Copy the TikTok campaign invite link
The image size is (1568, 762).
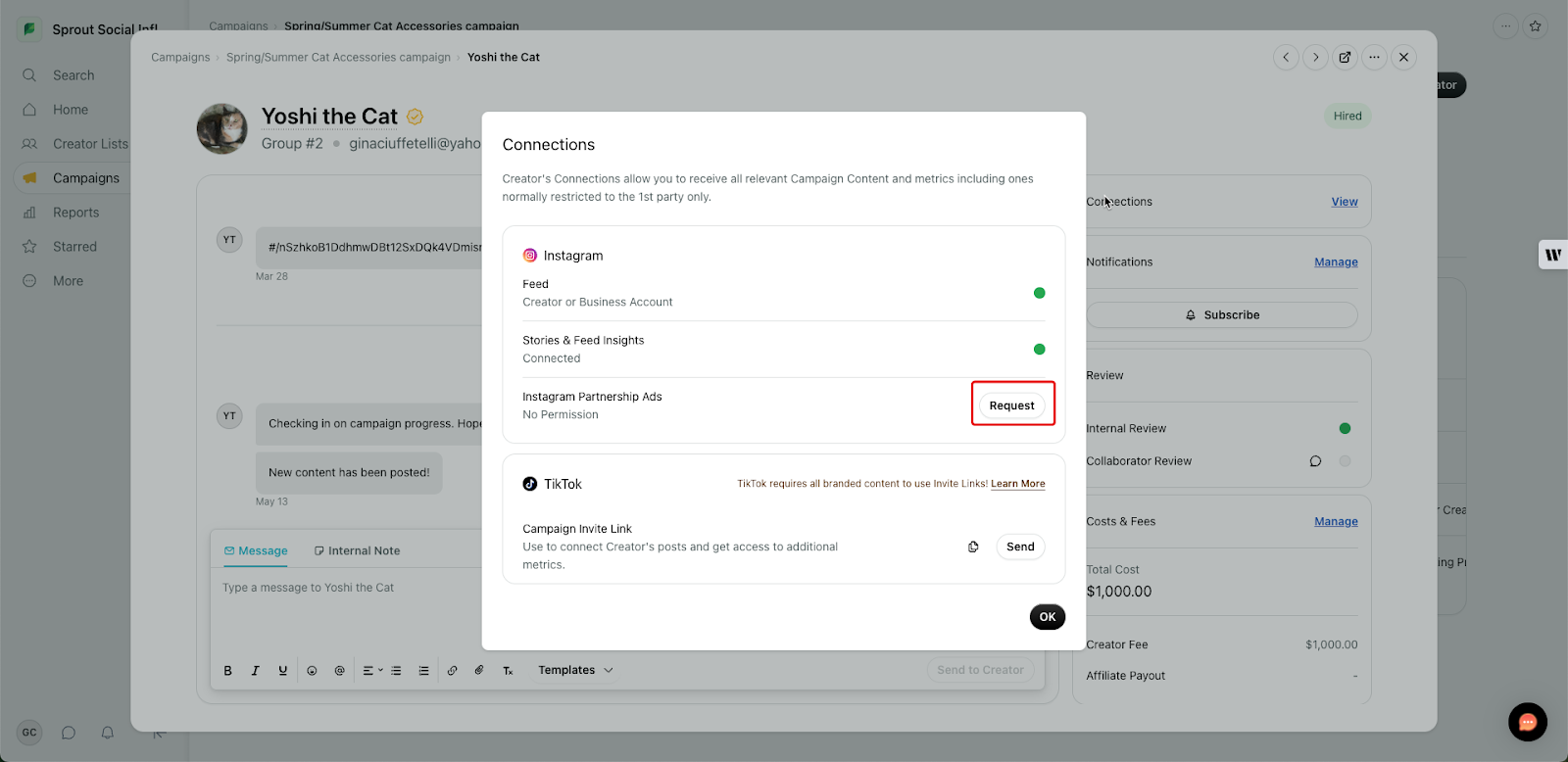pos(973,547)
